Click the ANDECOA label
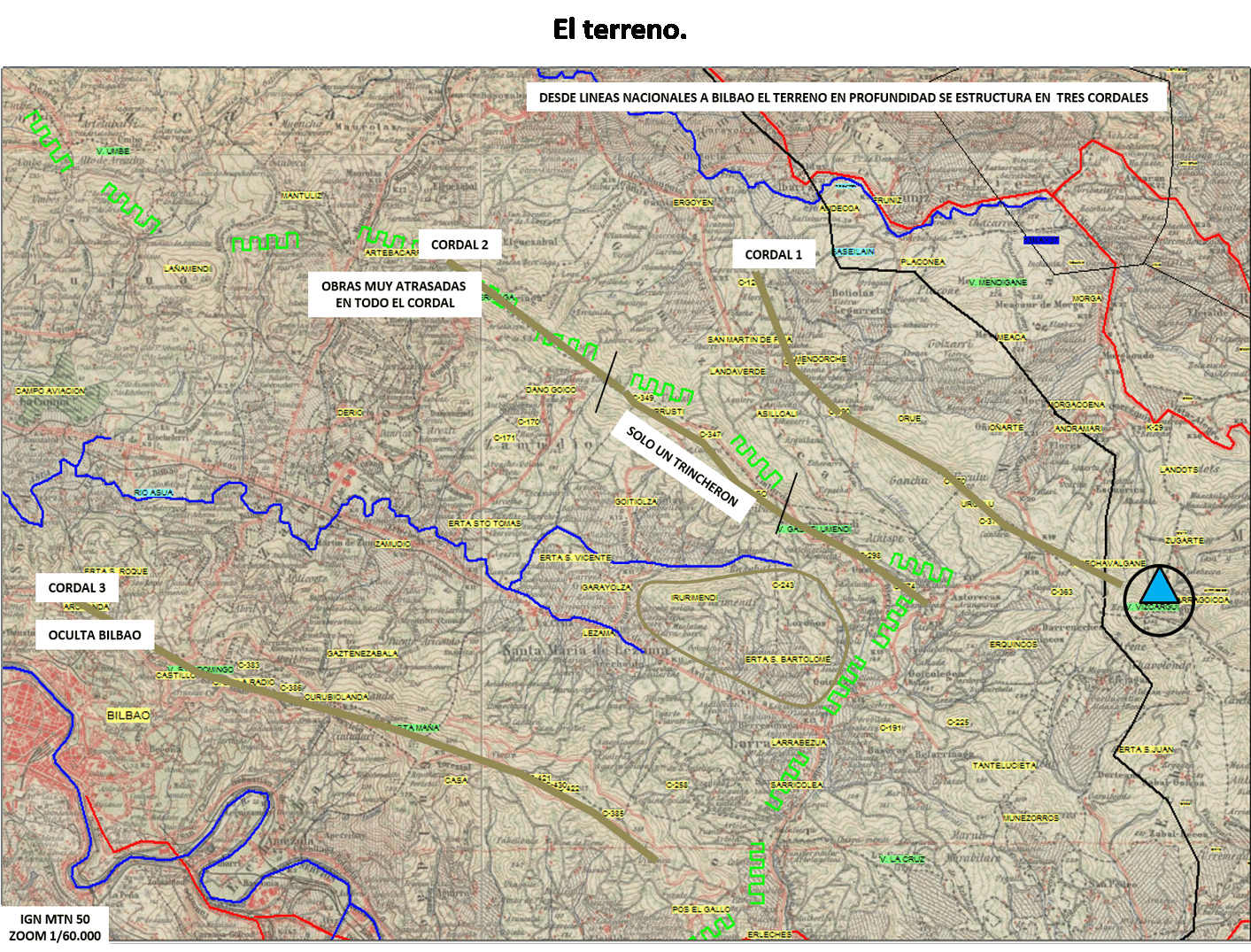The image size is (1251, 952). [839, 208]
